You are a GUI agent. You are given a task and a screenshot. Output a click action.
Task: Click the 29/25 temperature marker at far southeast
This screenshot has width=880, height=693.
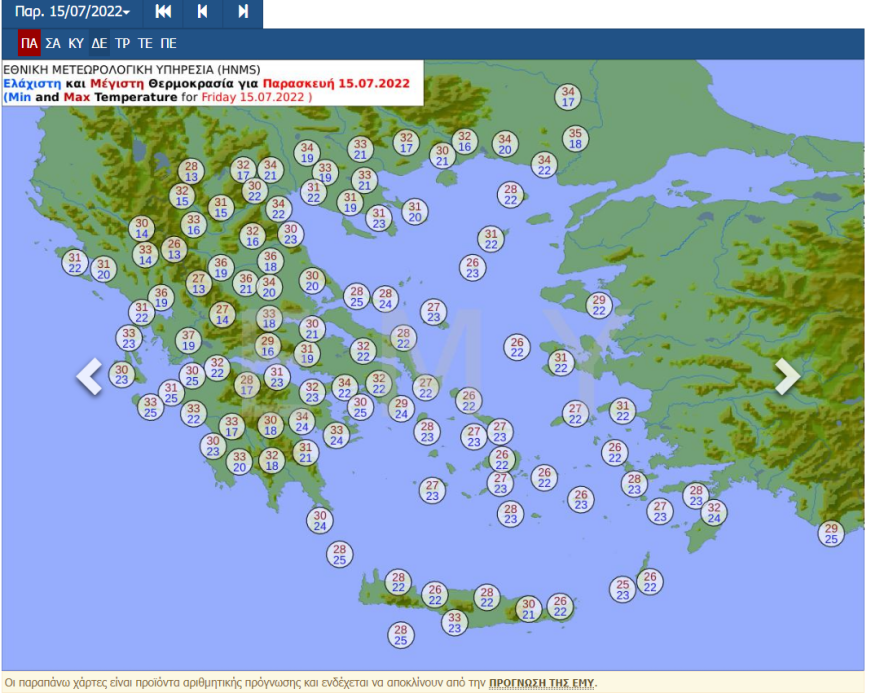[x=830, y=533]
